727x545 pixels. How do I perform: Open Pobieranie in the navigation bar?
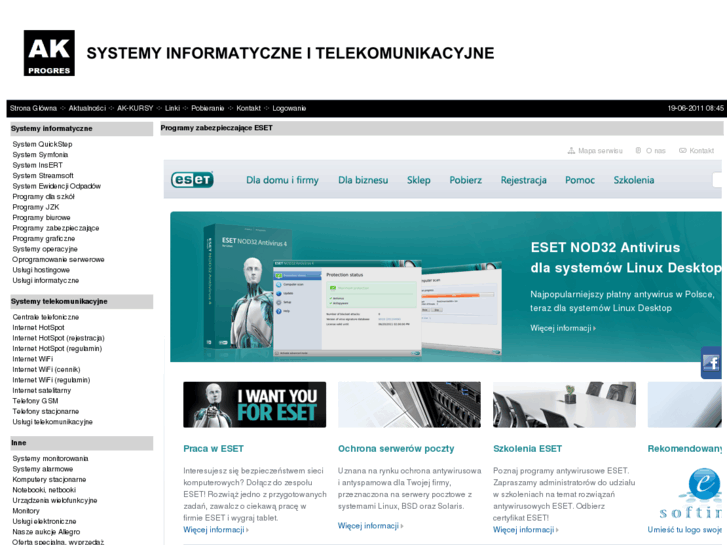point(208,108)
